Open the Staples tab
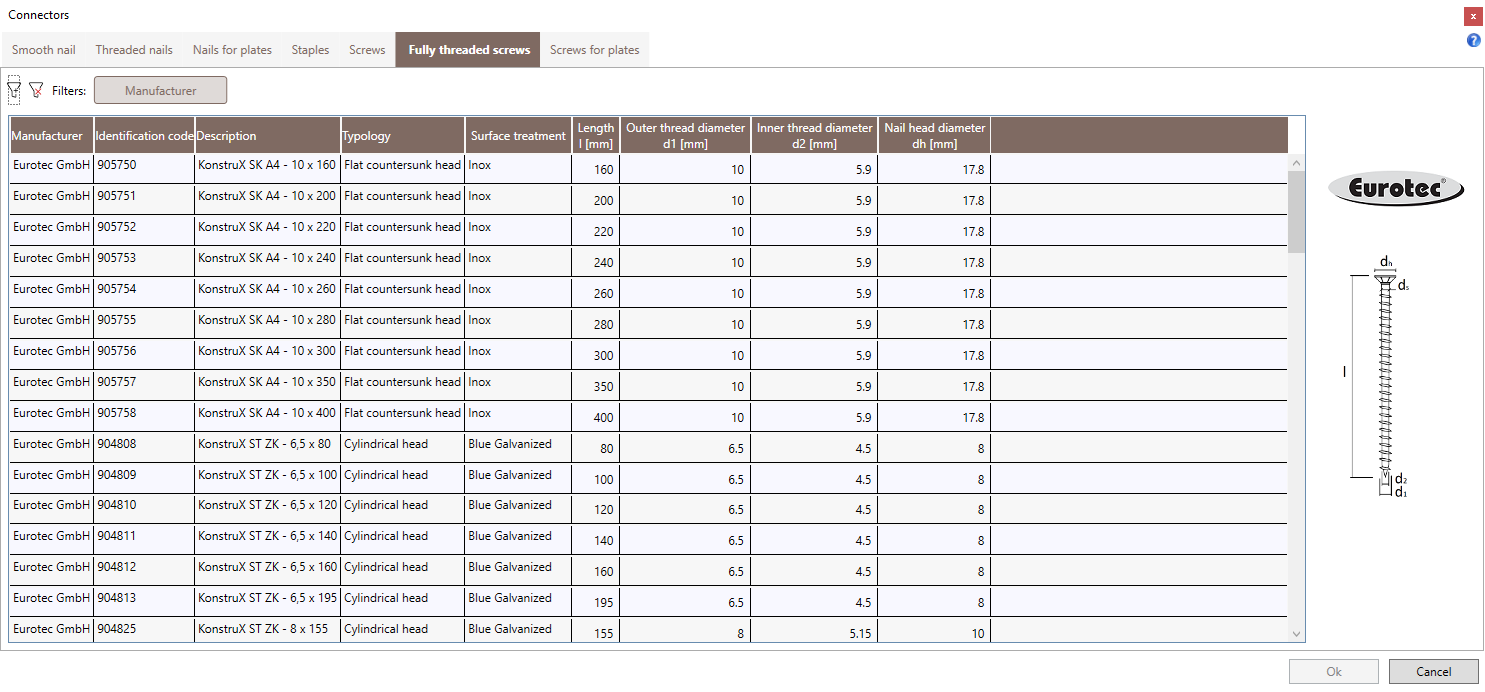The width and height of the screenshot is (1485, 692). (x=310, y=50)
